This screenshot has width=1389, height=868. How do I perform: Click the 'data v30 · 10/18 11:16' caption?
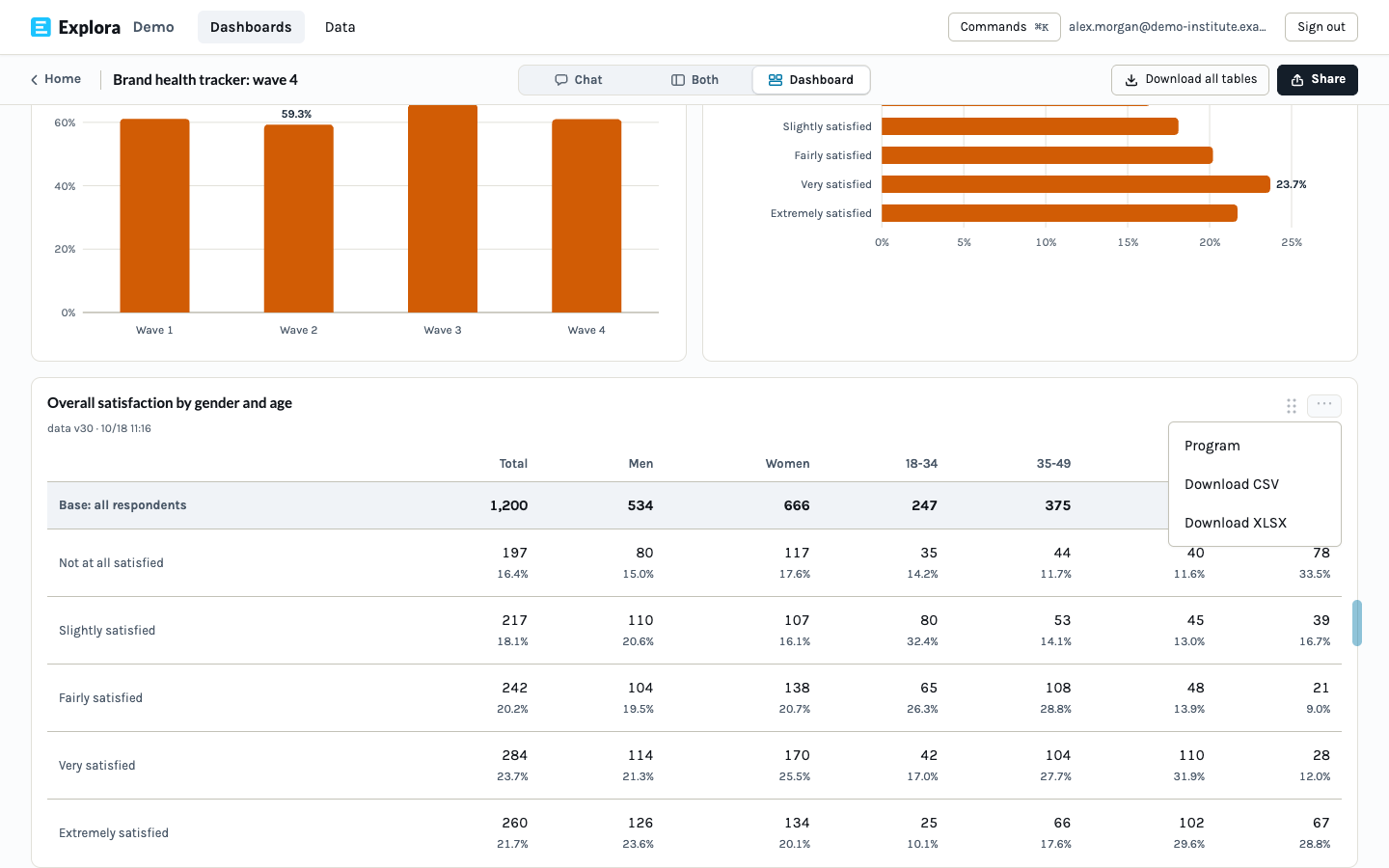tap(99, 428)
